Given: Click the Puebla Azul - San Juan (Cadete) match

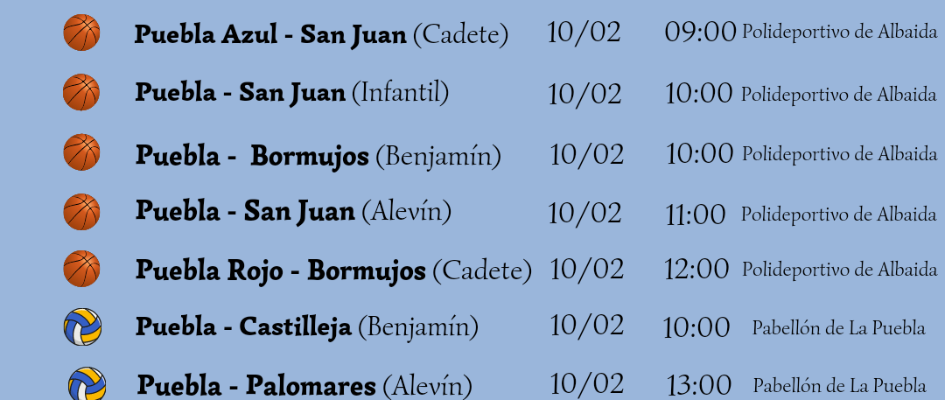Looking at the screenshot, I should (321, 35).
